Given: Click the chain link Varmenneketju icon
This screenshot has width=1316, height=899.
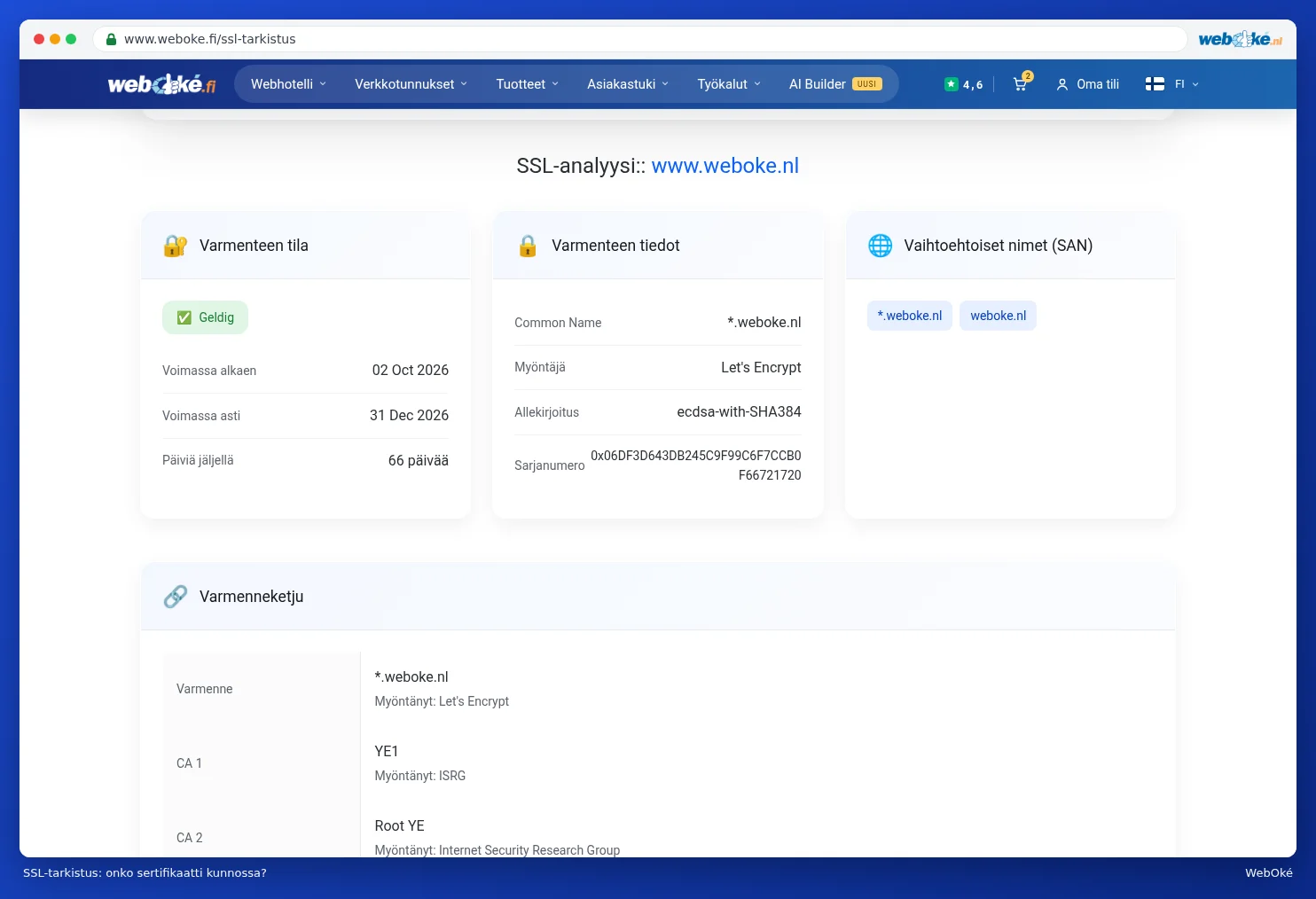Looking at the screenshot, I should [x=176, y=597].
